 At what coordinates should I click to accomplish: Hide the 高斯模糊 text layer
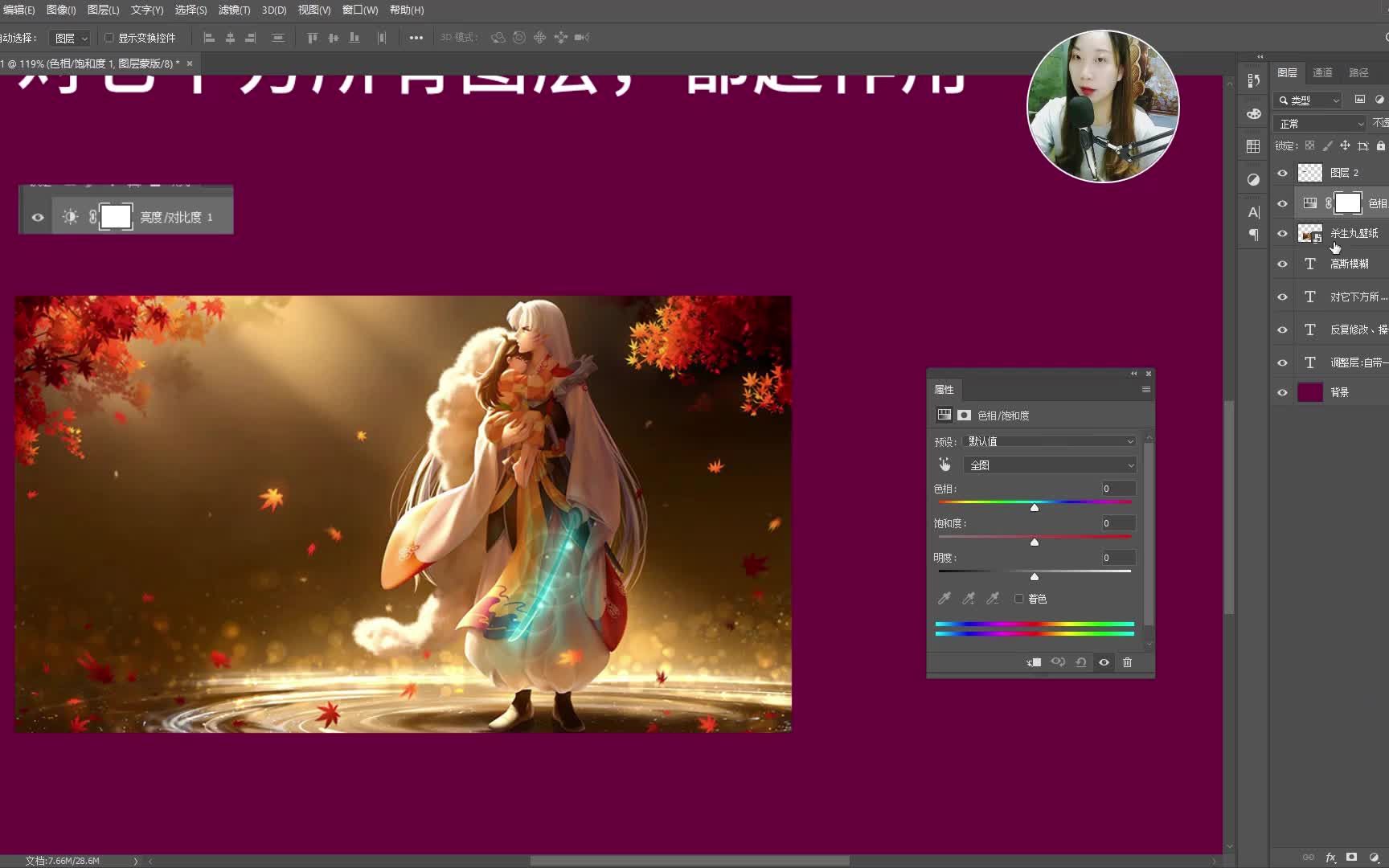click(1282, 264)
